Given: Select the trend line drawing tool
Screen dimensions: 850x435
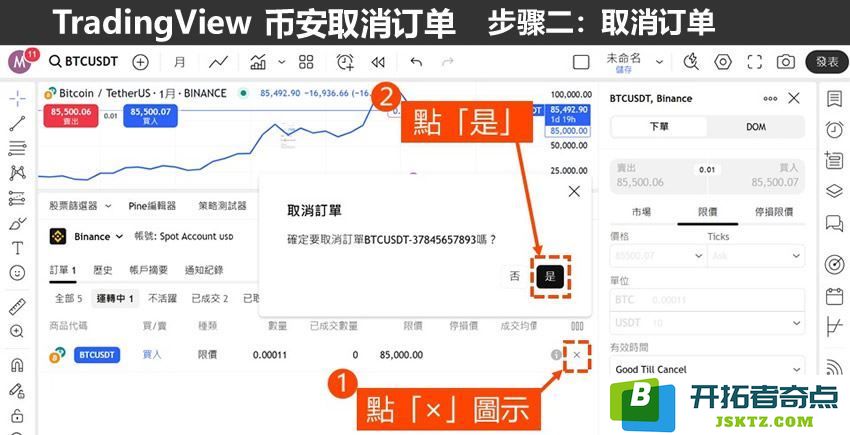Looking at the screenshot, I should tap(17, 124).
